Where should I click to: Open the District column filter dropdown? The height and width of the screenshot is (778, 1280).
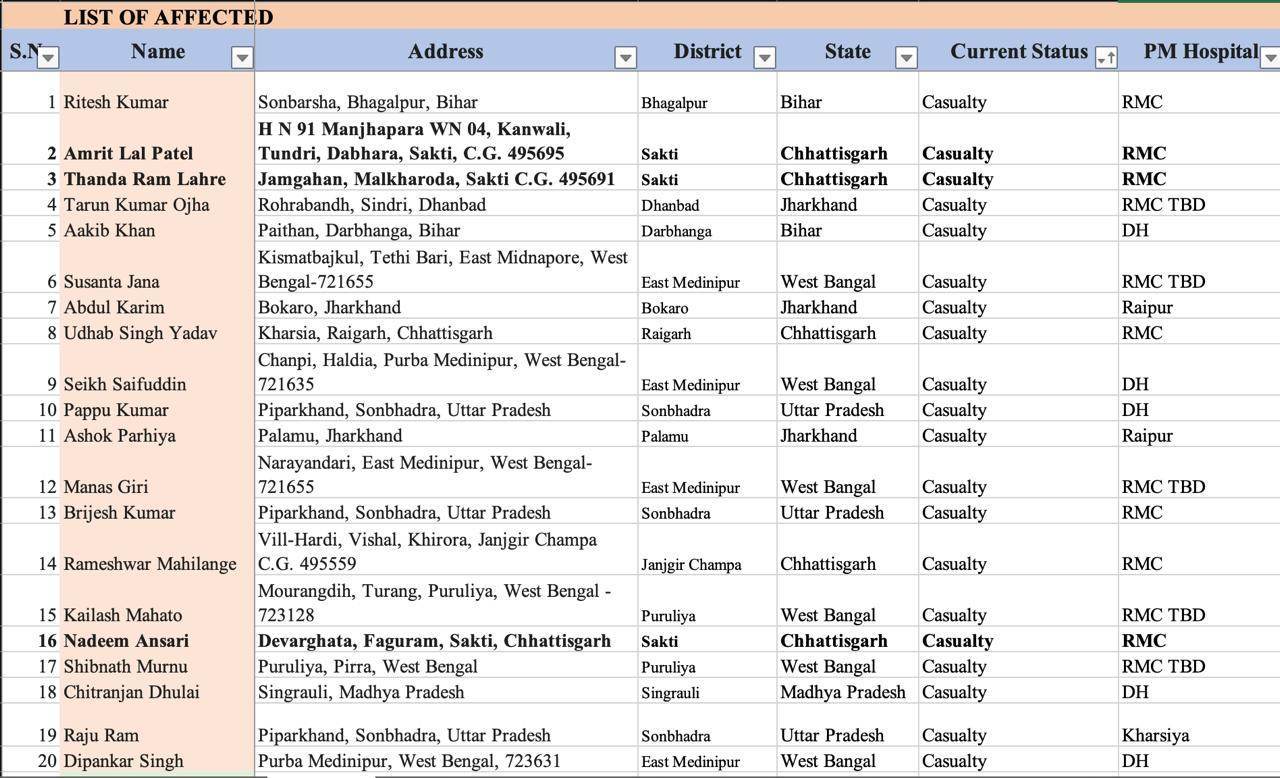764,58
